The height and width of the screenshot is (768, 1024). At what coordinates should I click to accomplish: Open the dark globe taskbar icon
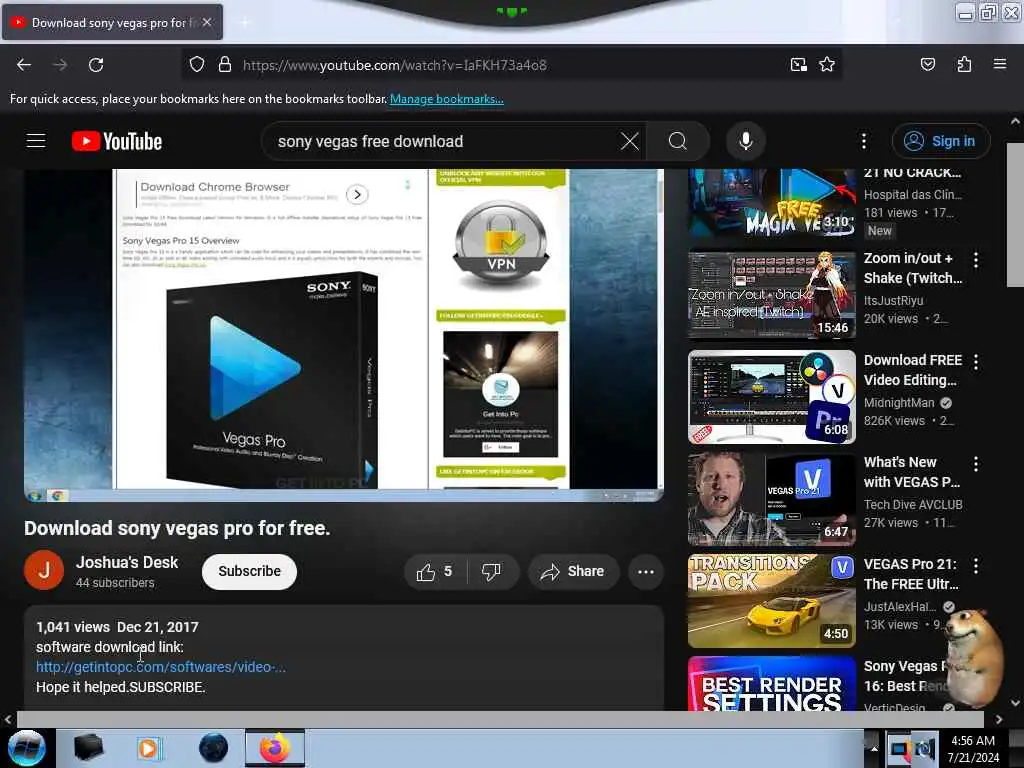pos(213,748)
